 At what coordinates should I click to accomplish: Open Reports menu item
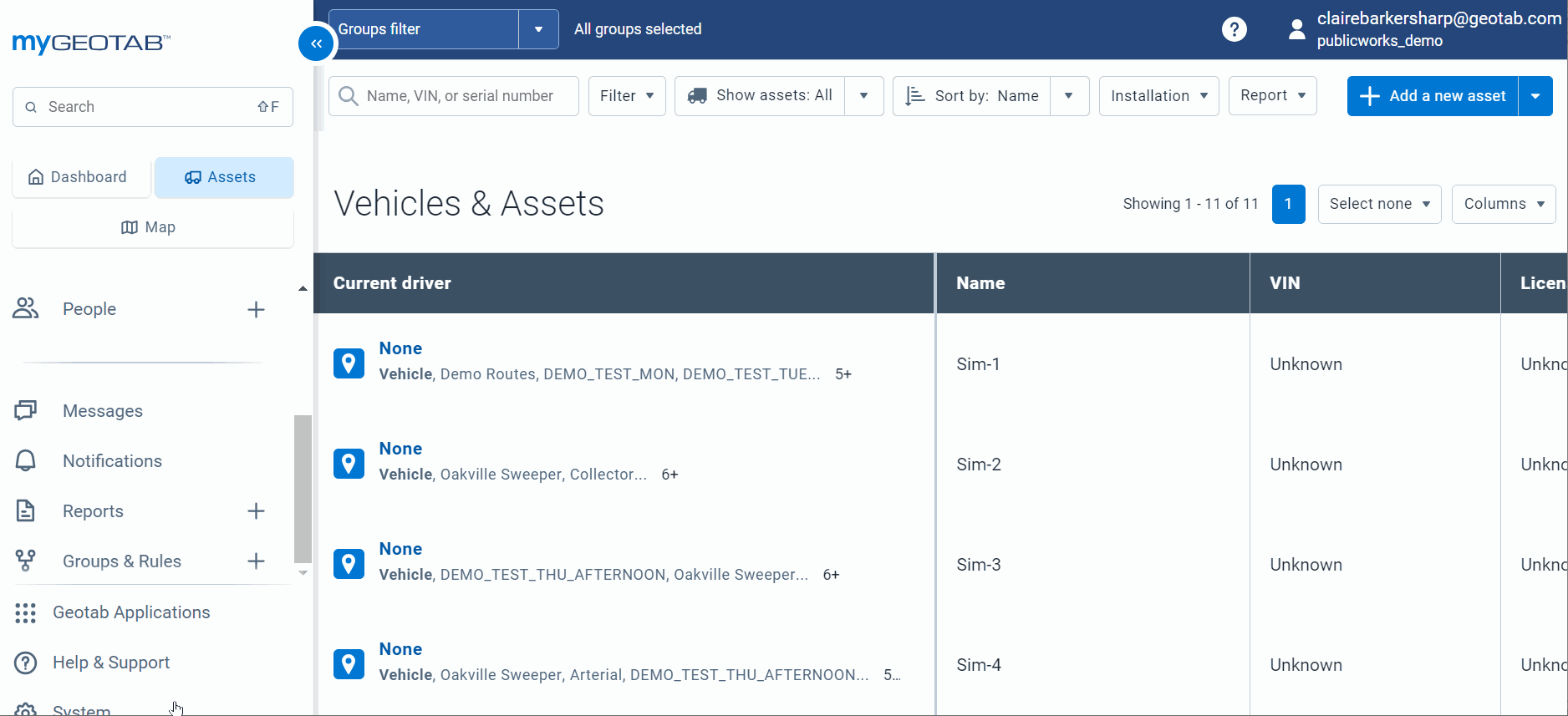click(x=93, y=510)
